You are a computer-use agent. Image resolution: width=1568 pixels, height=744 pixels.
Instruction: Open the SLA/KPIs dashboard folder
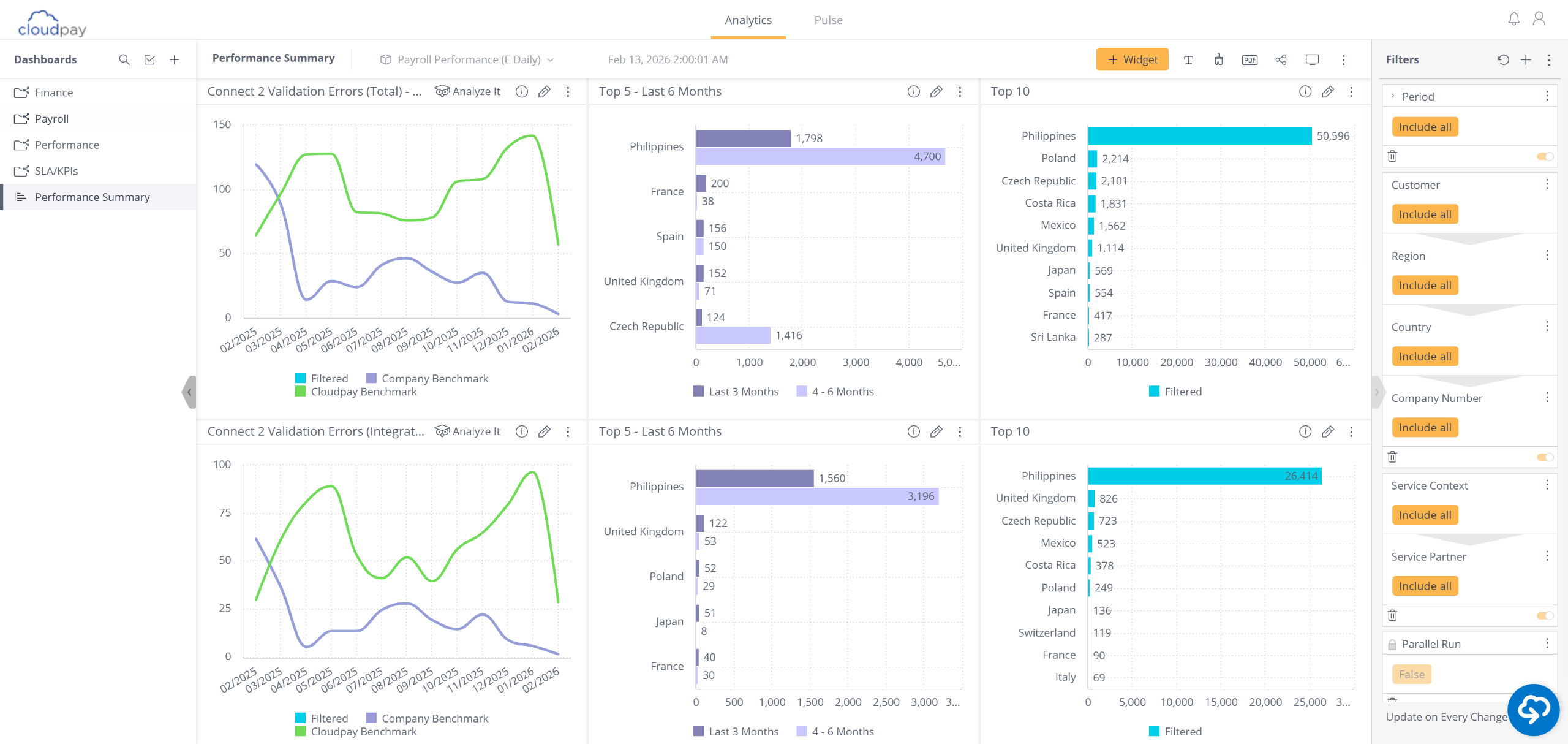56,171
